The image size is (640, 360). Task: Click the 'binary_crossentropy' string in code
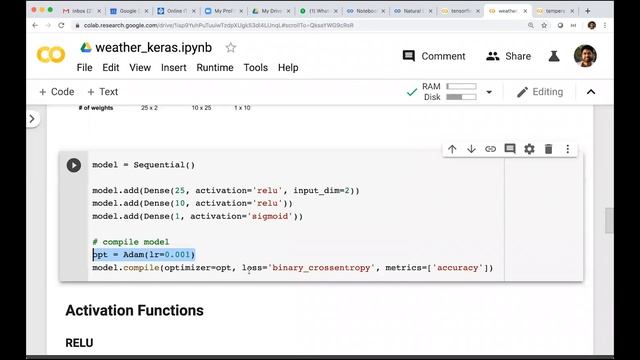click(x=321, y=268)
